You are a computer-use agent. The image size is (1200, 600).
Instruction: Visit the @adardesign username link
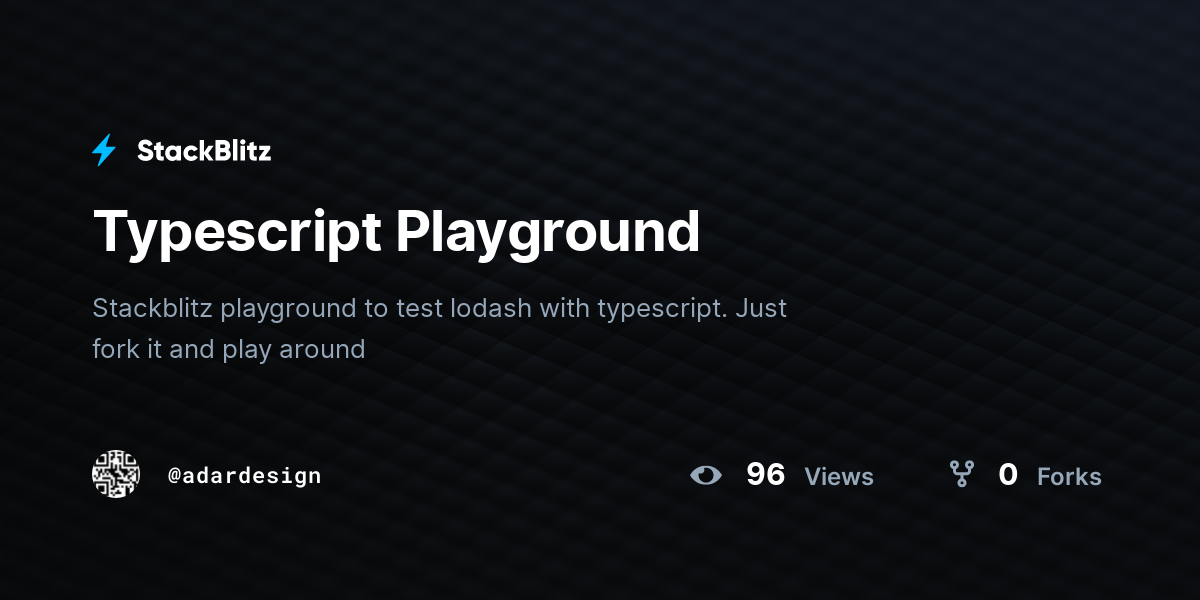click(x=245, y=475)
